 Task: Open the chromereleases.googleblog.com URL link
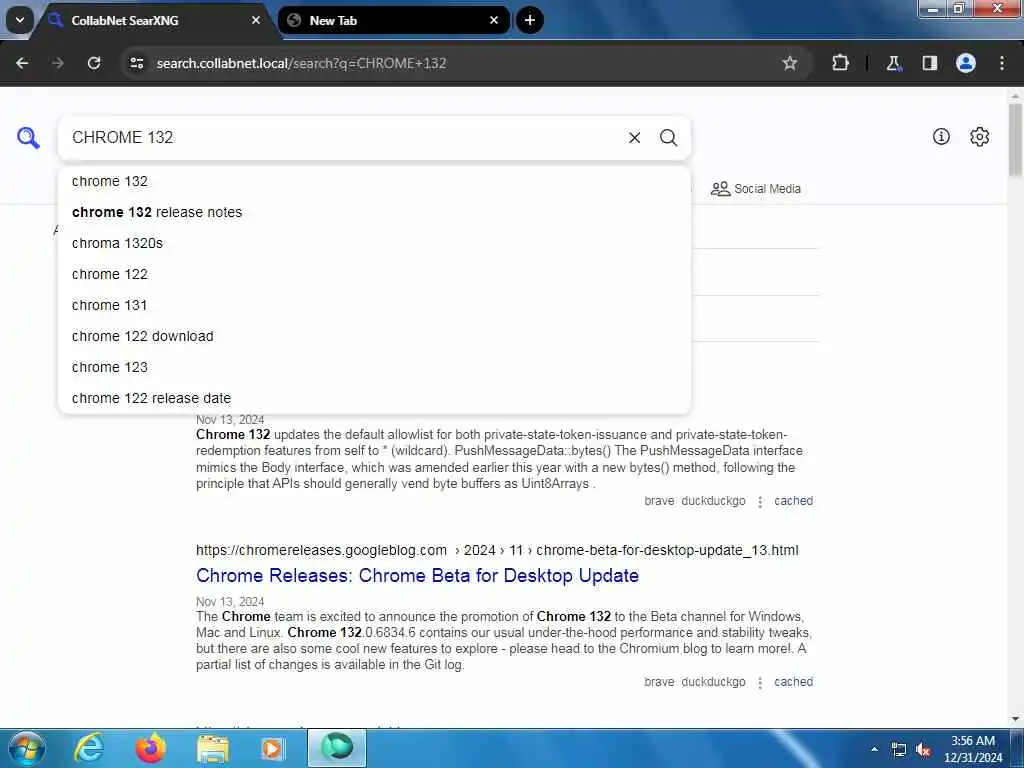(x=497, y=551)
